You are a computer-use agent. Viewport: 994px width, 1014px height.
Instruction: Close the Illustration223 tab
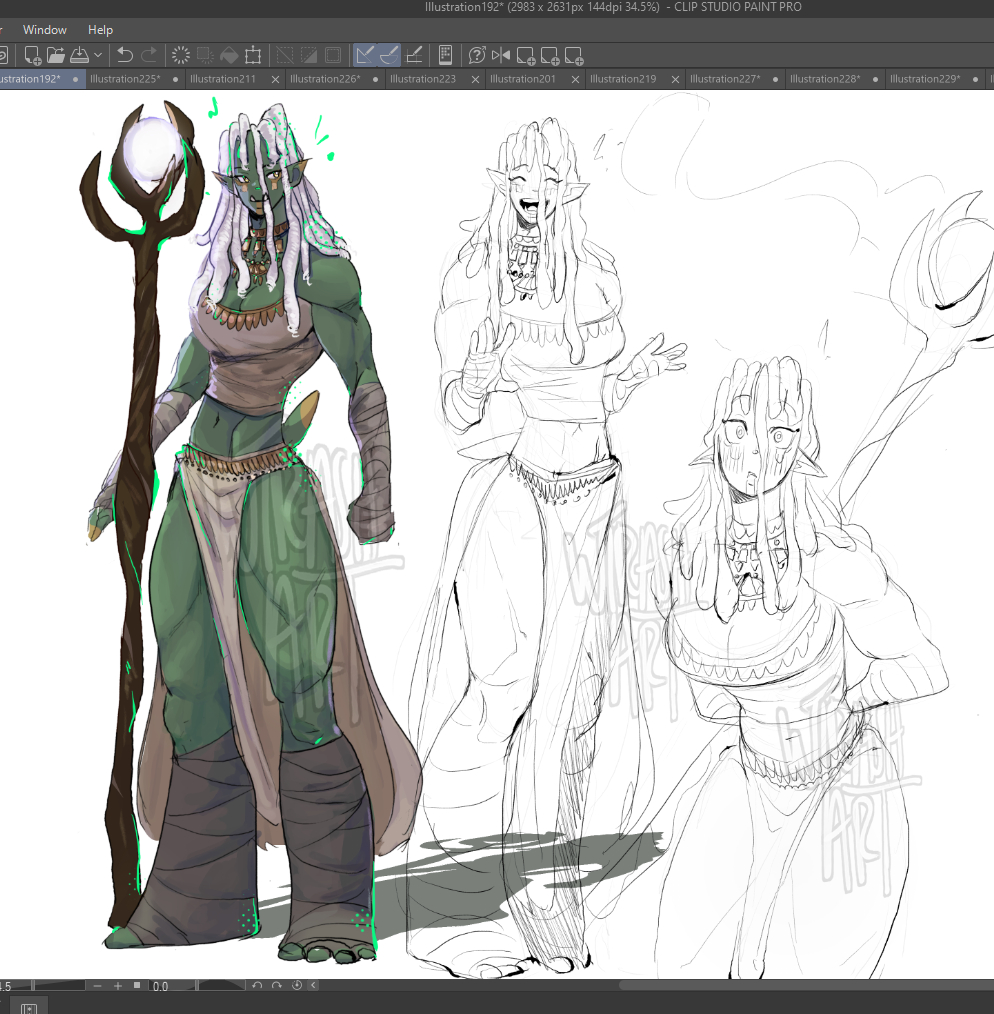coord(475,79)
